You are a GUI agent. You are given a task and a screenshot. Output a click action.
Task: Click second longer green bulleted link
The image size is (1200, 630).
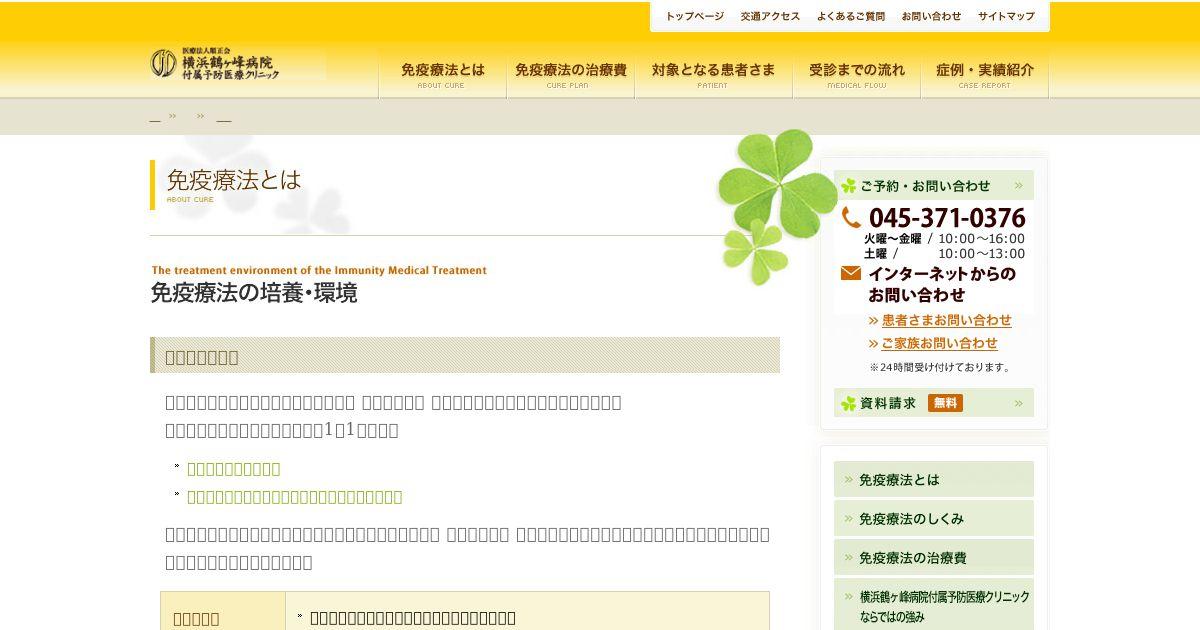[295, 497]
